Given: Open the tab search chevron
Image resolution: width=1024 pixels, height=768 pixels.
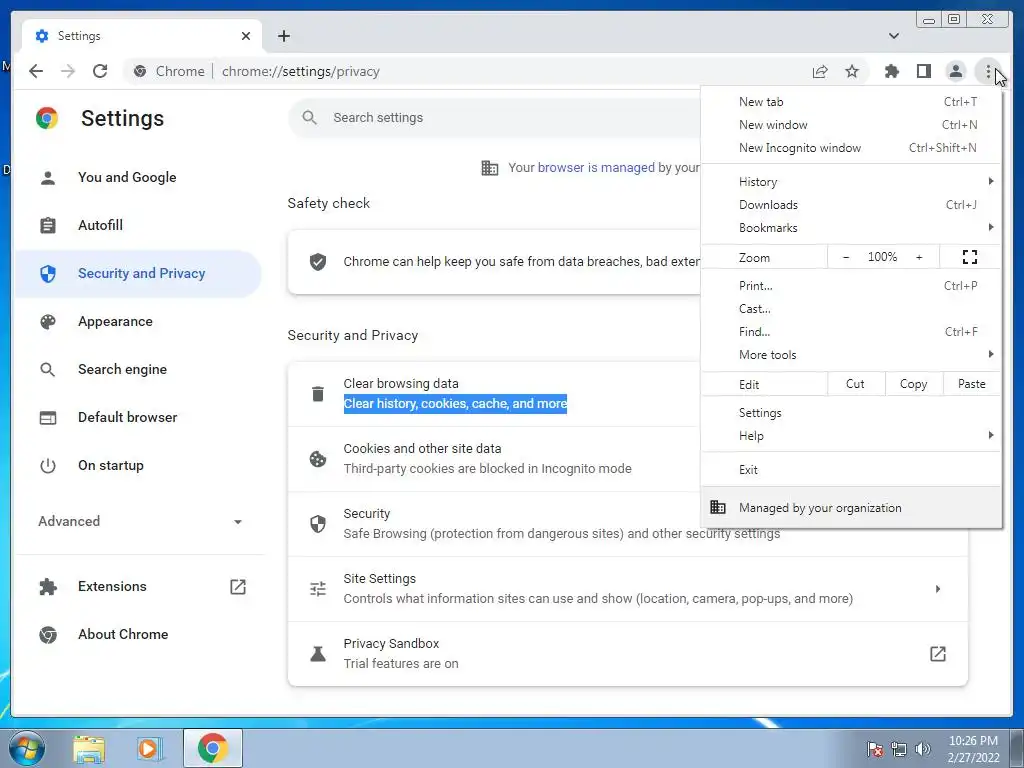Looking at the screenshot, I should (x=894, y=36).
